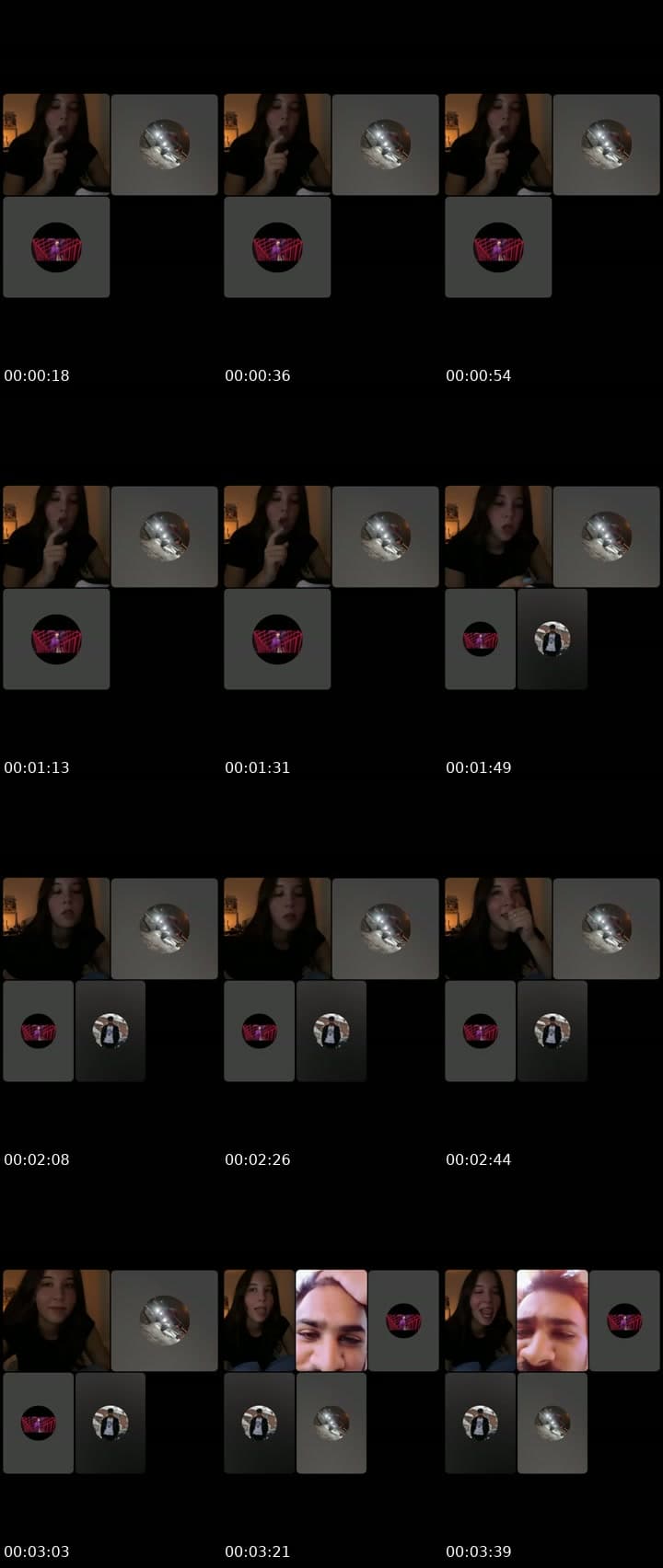The width and height of the screenshot is (663, 1568).
Task: Pick the silver avatar in frame 00:03:21
Action: tap(331, 1424)
